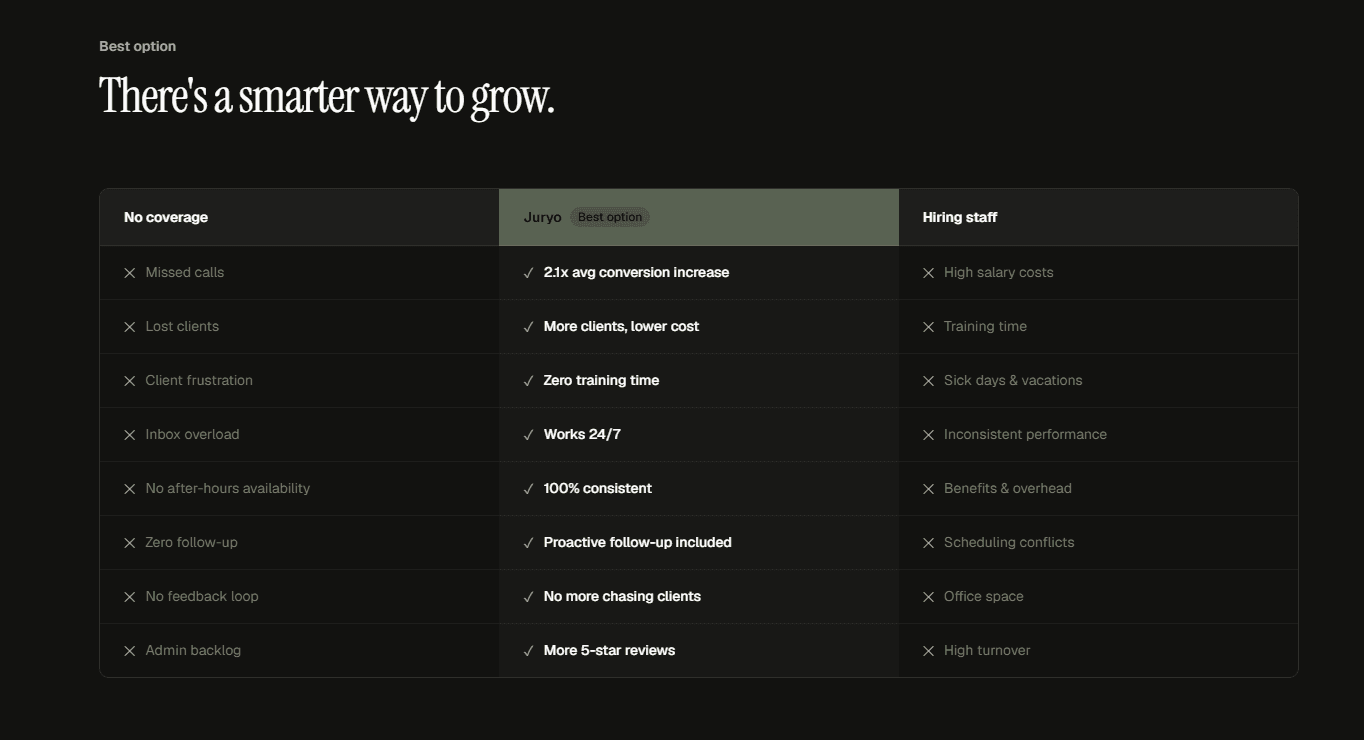
Task: Click the checkmark beside Works 24/7
Action: click(529, 435)
